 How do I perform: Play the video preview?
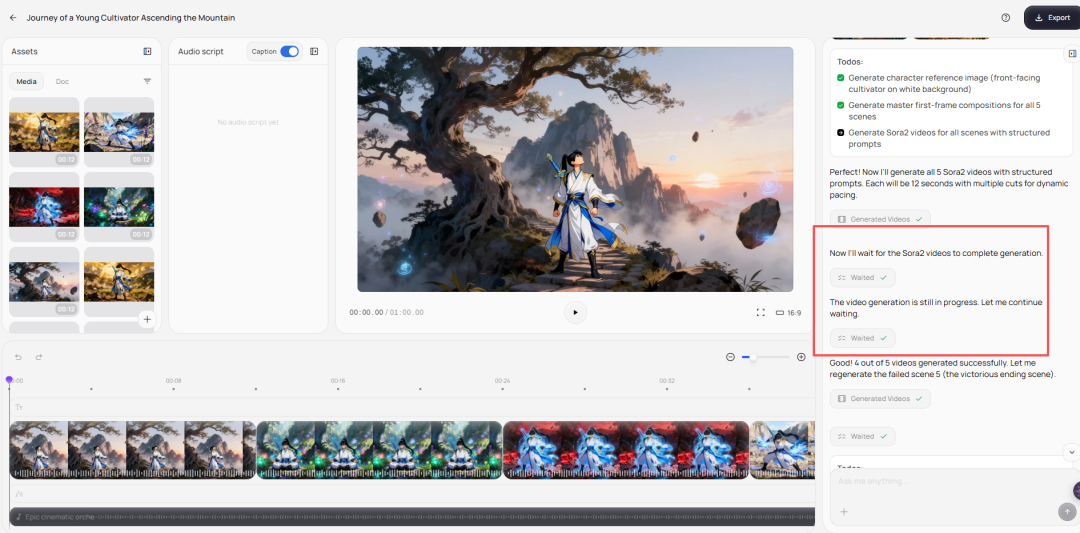[575, 312]
